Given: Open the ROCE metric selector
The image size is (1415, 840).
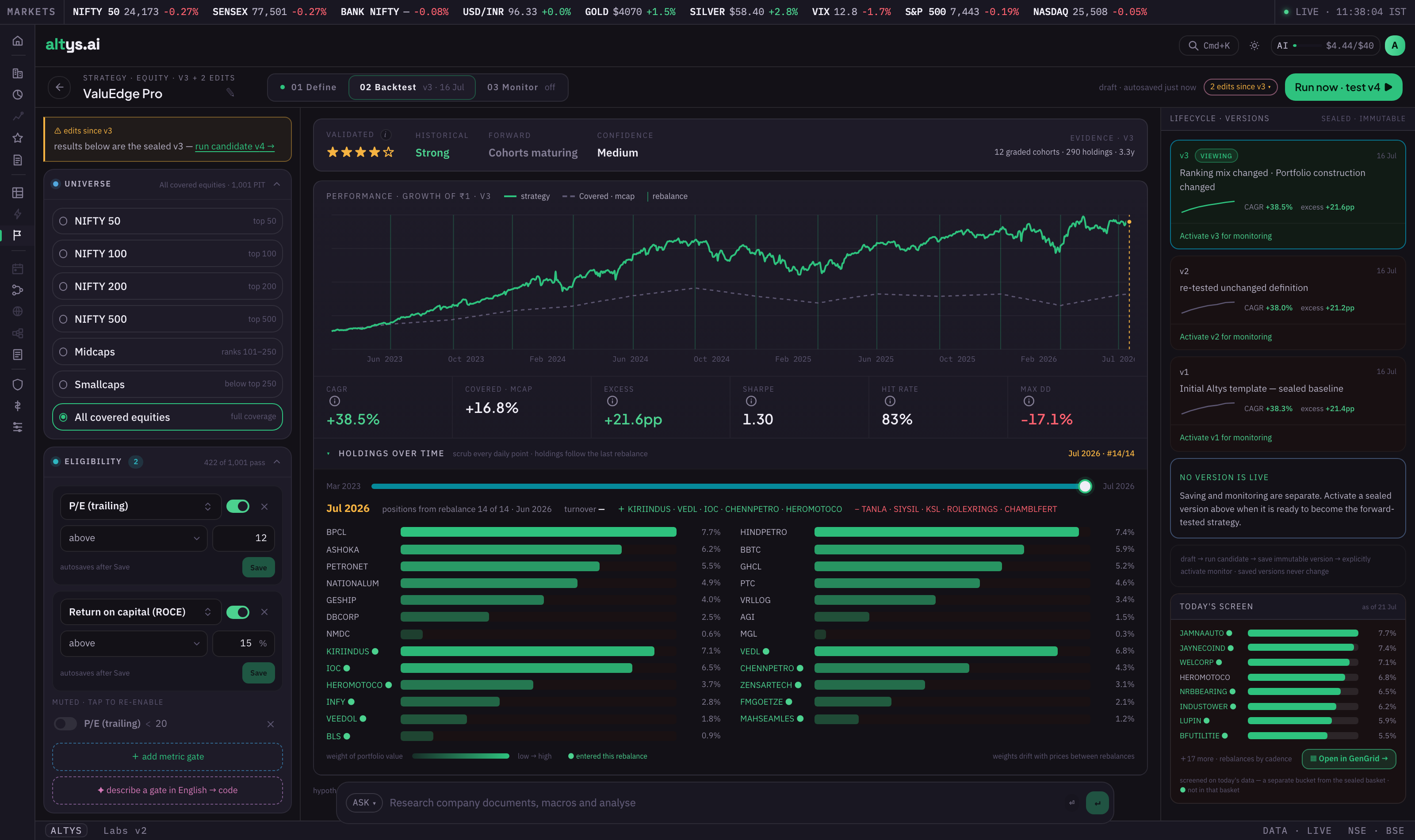Looking at the screenshot, I should tap(140, 612).
